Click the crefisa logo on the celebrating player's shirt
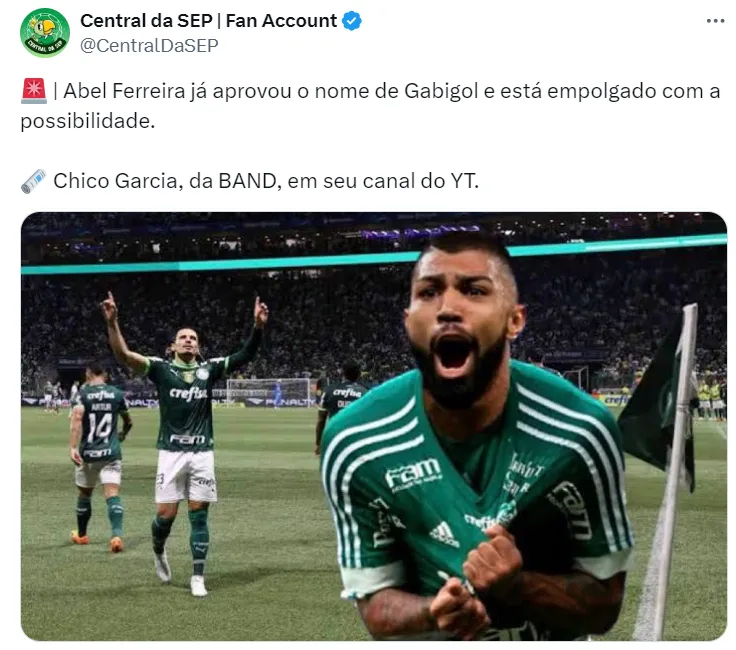This screenshot has height=650, width=736. click(x=188, y=393)
